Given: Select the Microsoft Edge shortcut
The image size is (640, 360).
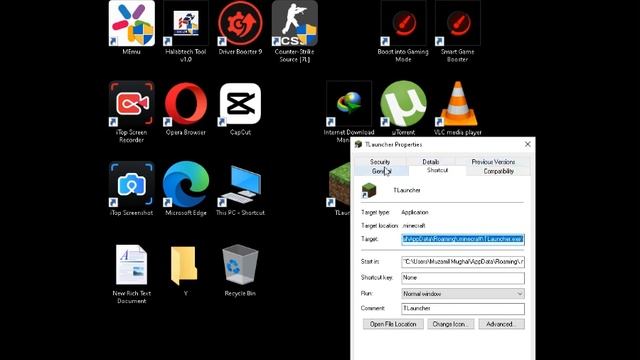Looking at the screenshot, I should tap(186, 184).
